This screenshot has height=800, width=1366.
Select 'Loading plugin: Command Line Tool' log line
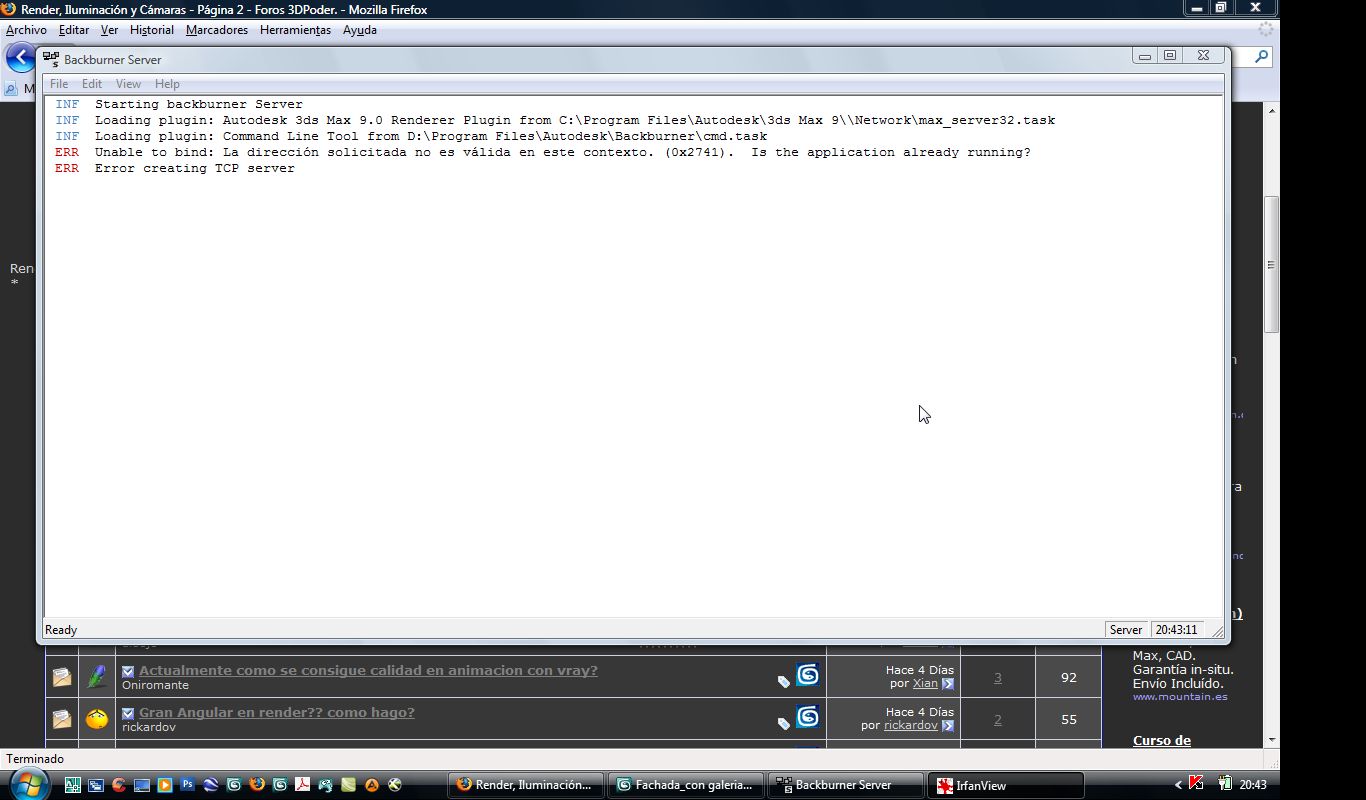pyautogui.click(x=431, y=136)
